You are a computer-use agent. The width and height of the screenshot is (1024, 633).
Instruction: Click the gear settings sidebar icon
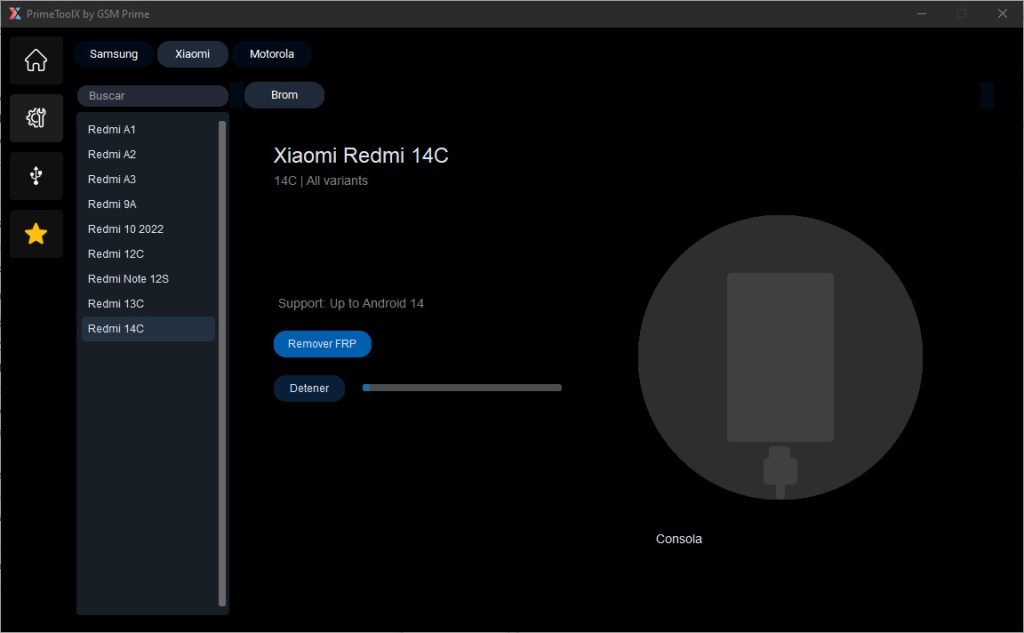coord(36,118)
